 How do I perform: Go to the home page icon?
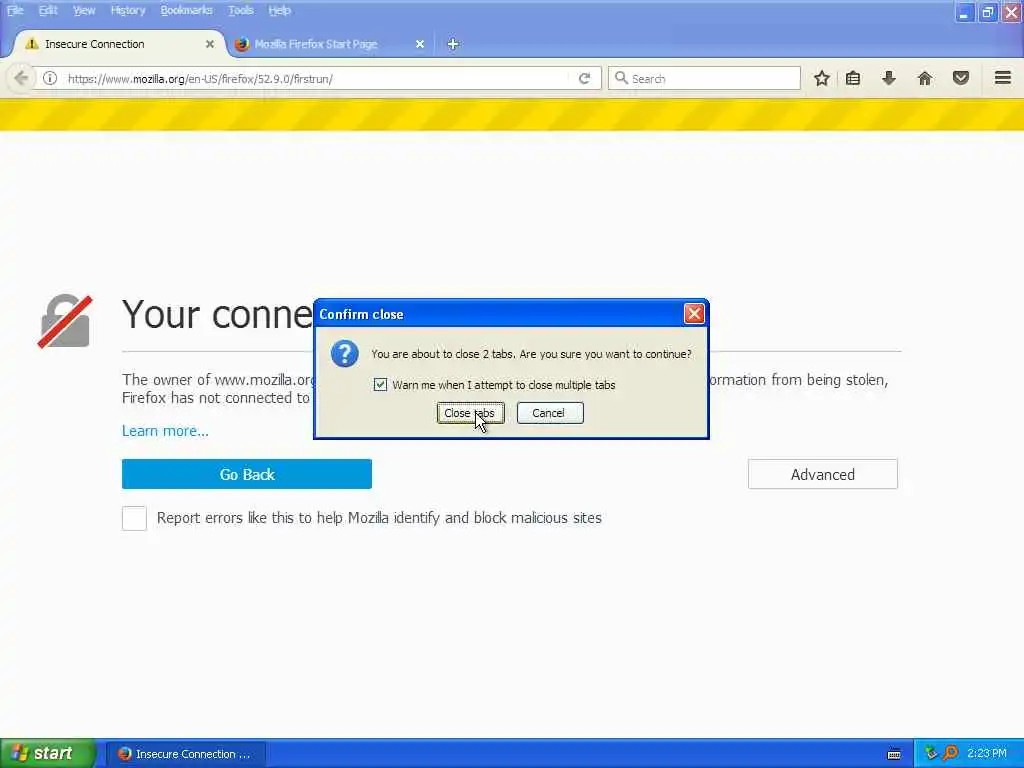pyautogui.click(x=924, y=78)
